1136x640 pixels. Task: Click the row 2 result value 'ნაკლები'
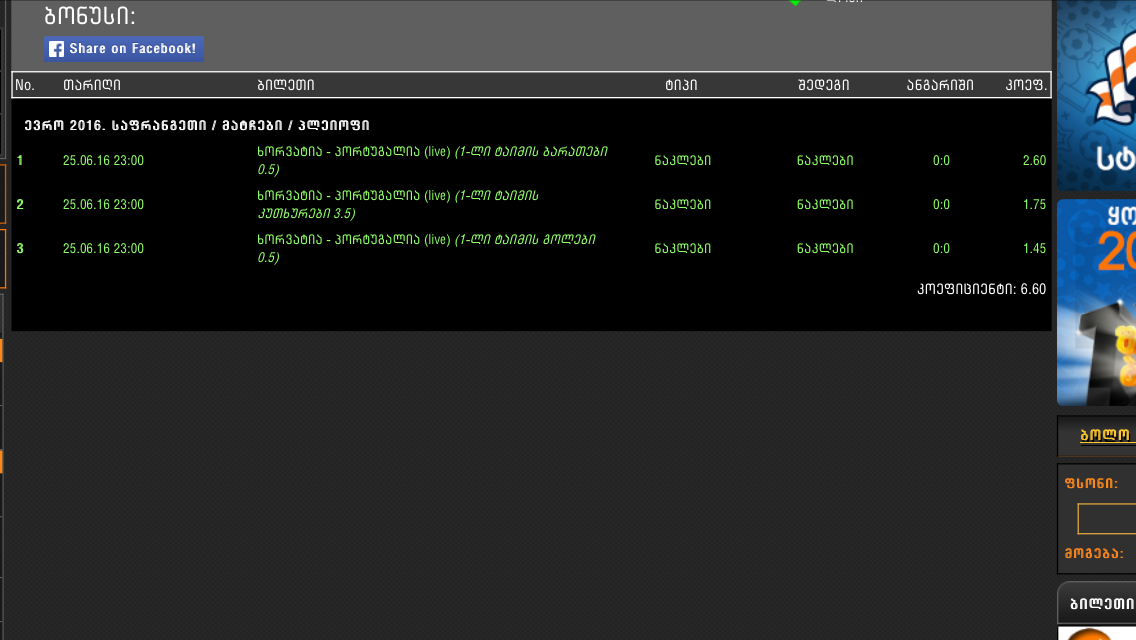(825, 204)
